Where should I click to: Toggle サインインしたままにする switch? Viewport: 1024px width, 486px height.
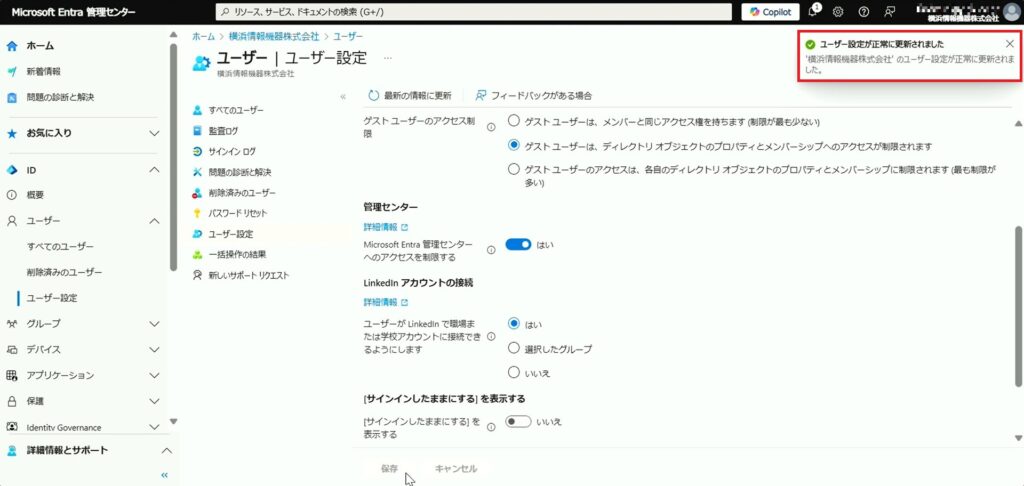point(519,422)
